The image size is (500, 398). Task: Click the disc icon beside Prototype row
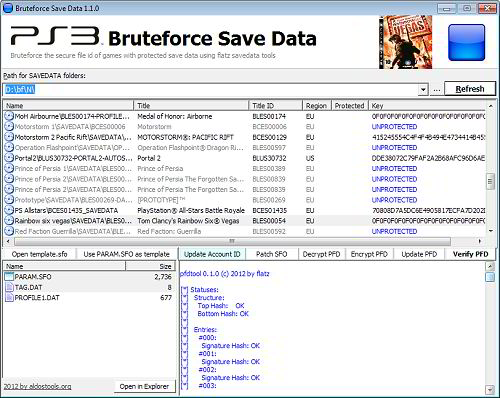[9, 200]
